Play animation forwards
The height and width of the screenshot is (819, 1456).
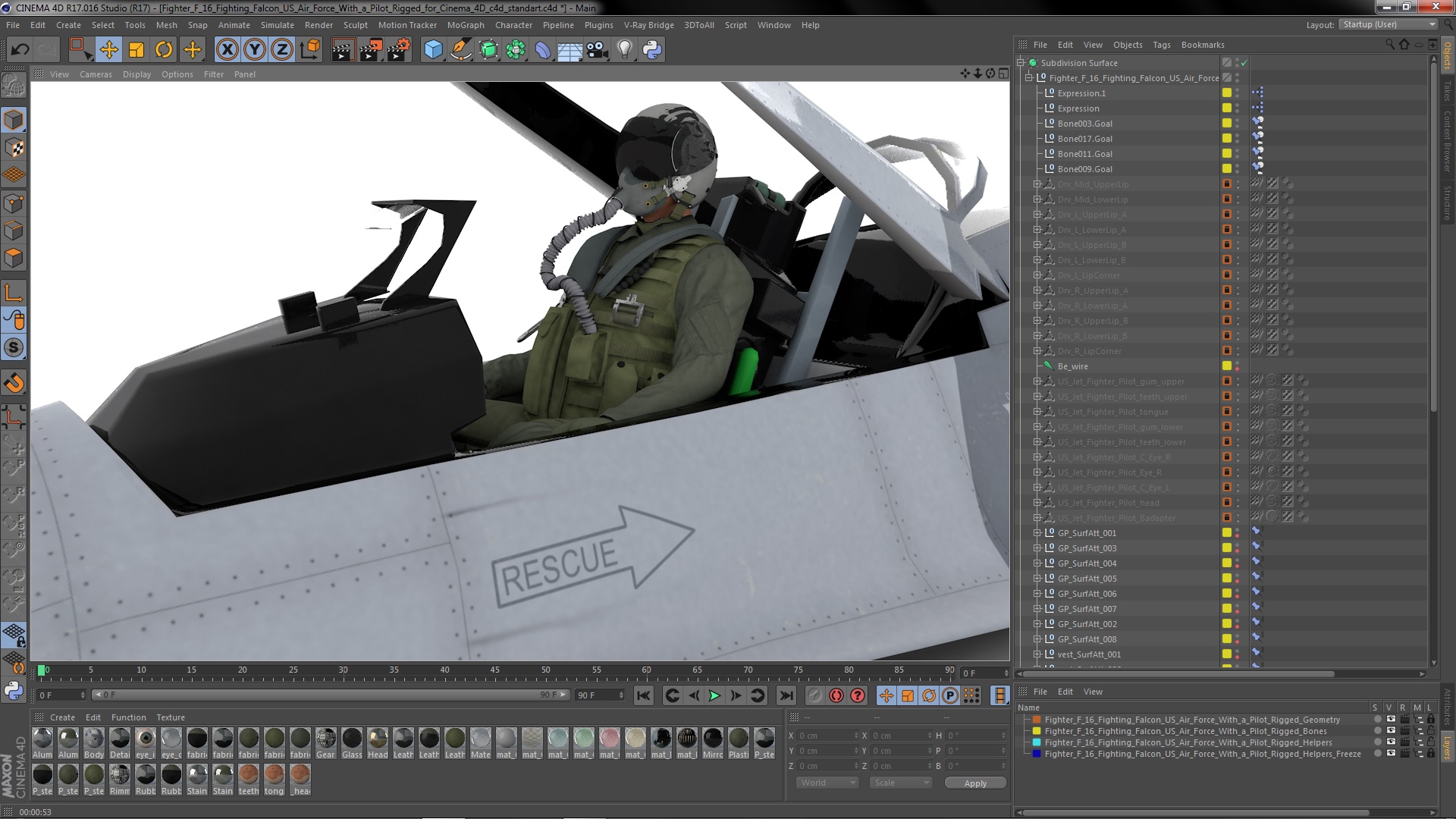(x=714, y=695)
